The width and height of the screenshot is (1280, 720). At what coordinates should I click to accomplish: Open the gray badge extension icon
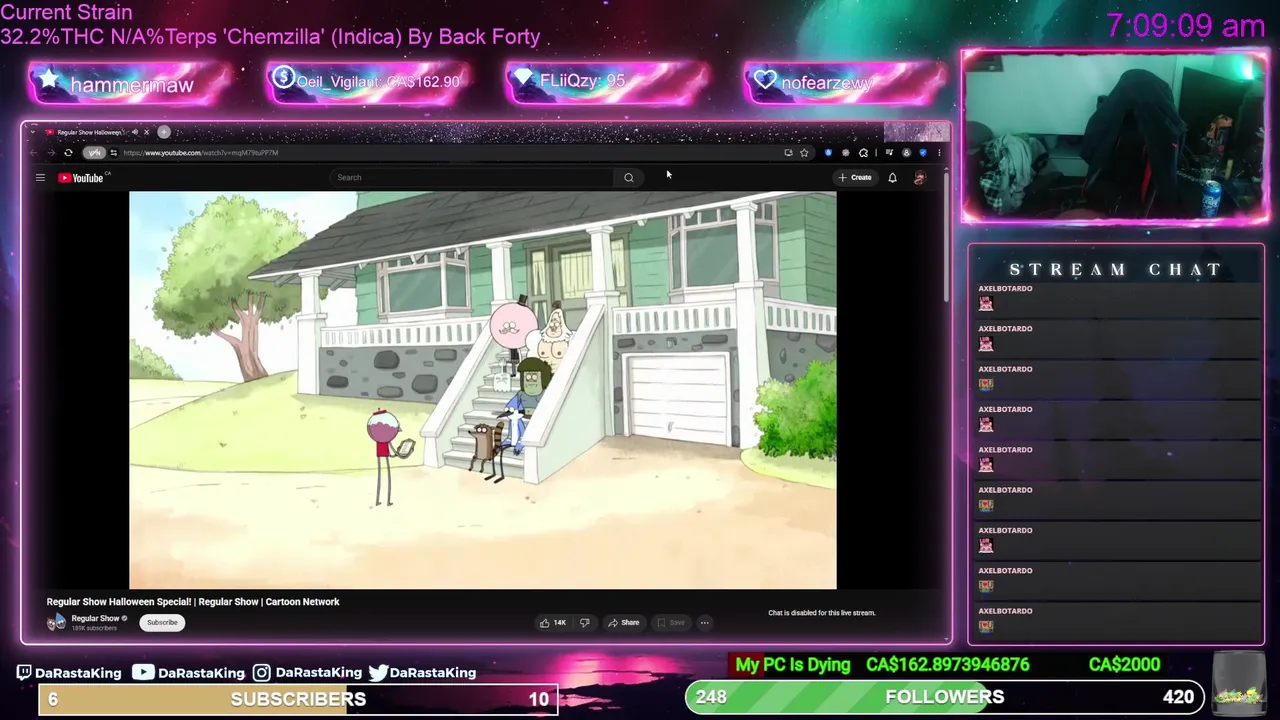(846, 153)
